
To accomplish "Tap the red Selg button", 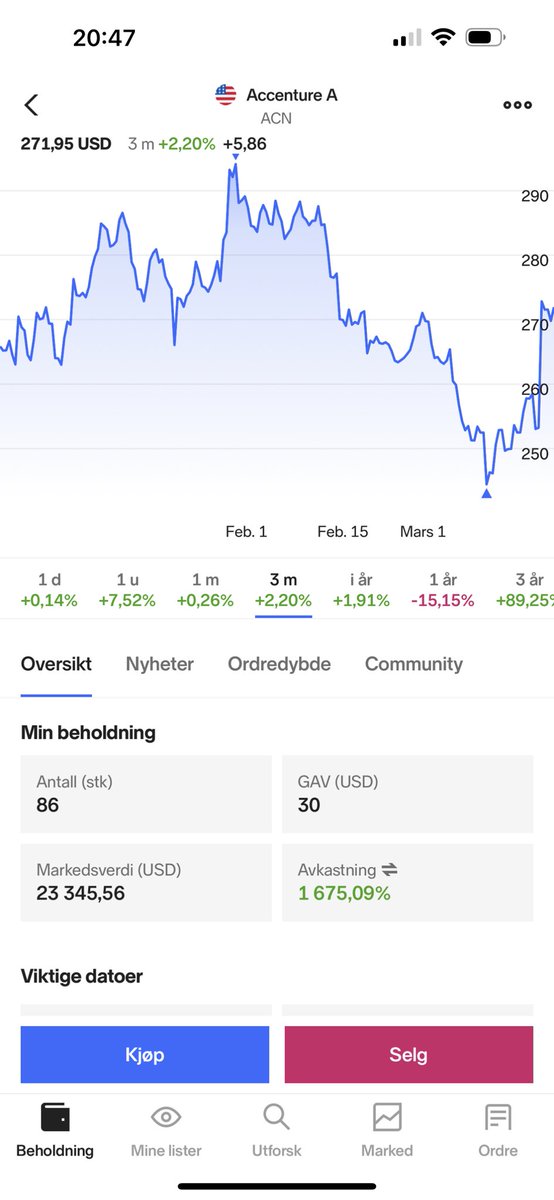I will (x=409, y=1054).
